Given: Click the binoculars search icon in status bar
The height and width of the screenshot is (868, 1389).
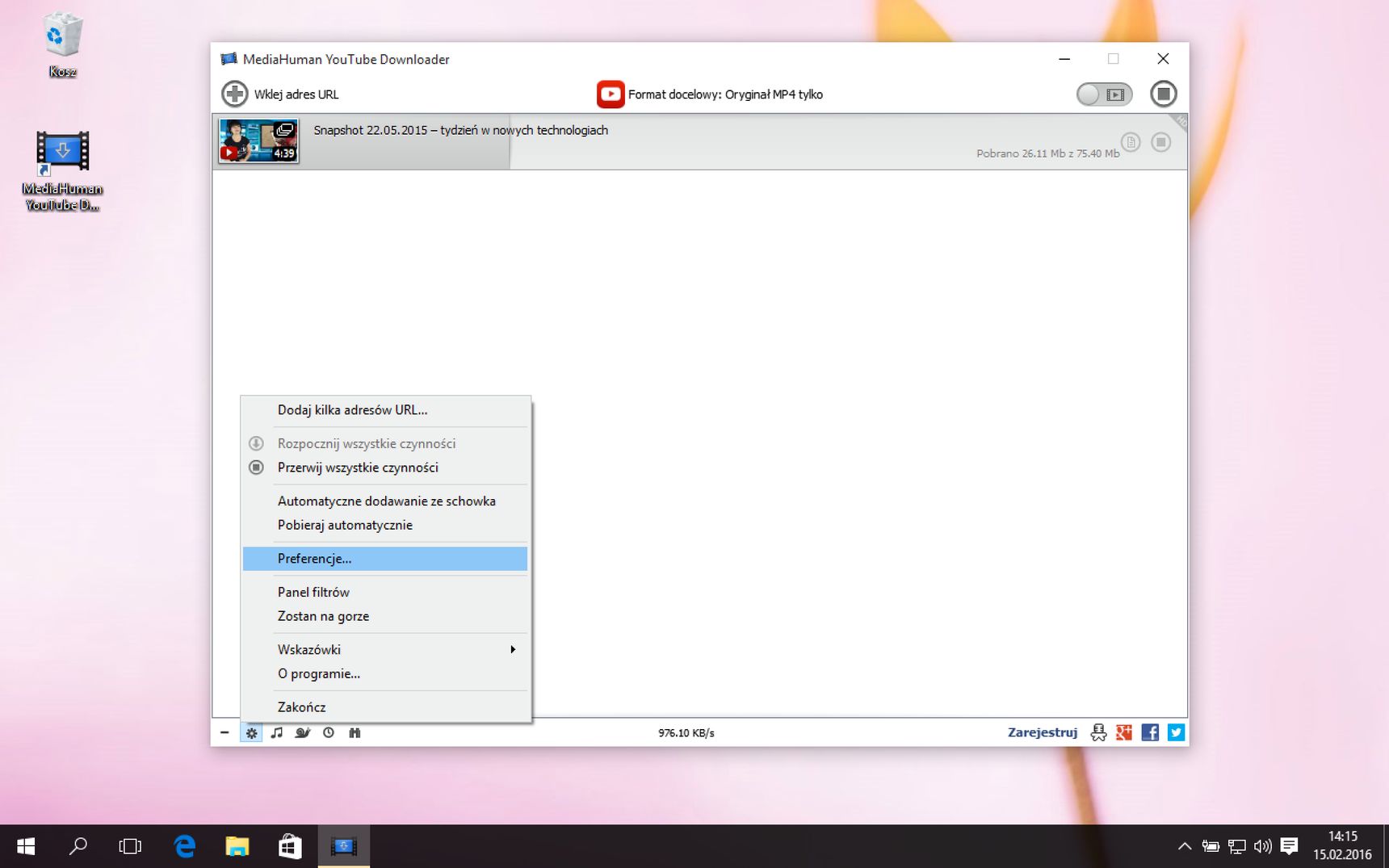Looking at the screenshot, I should pos(355,732).
